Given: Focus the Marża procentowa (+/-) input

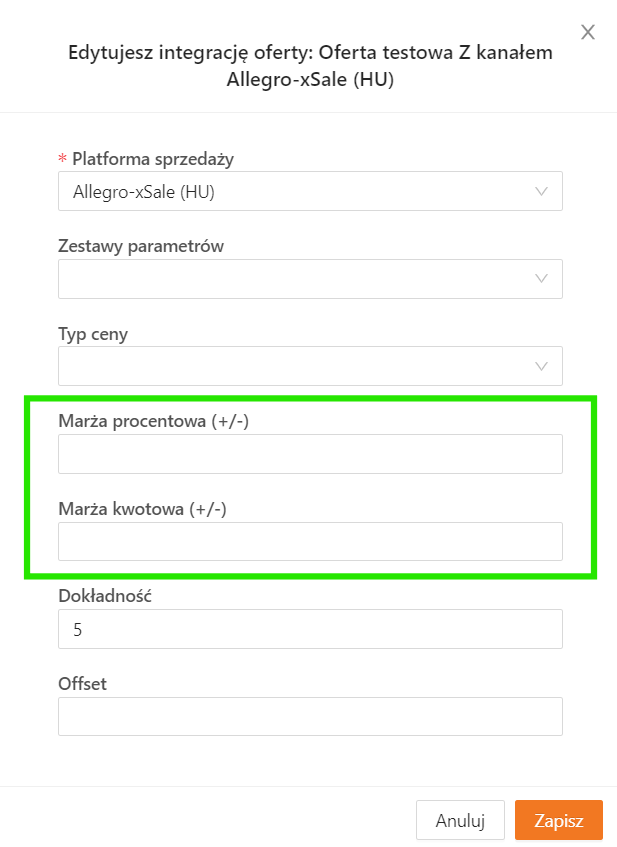Looking at the screenshot, I should click(310, 454).
